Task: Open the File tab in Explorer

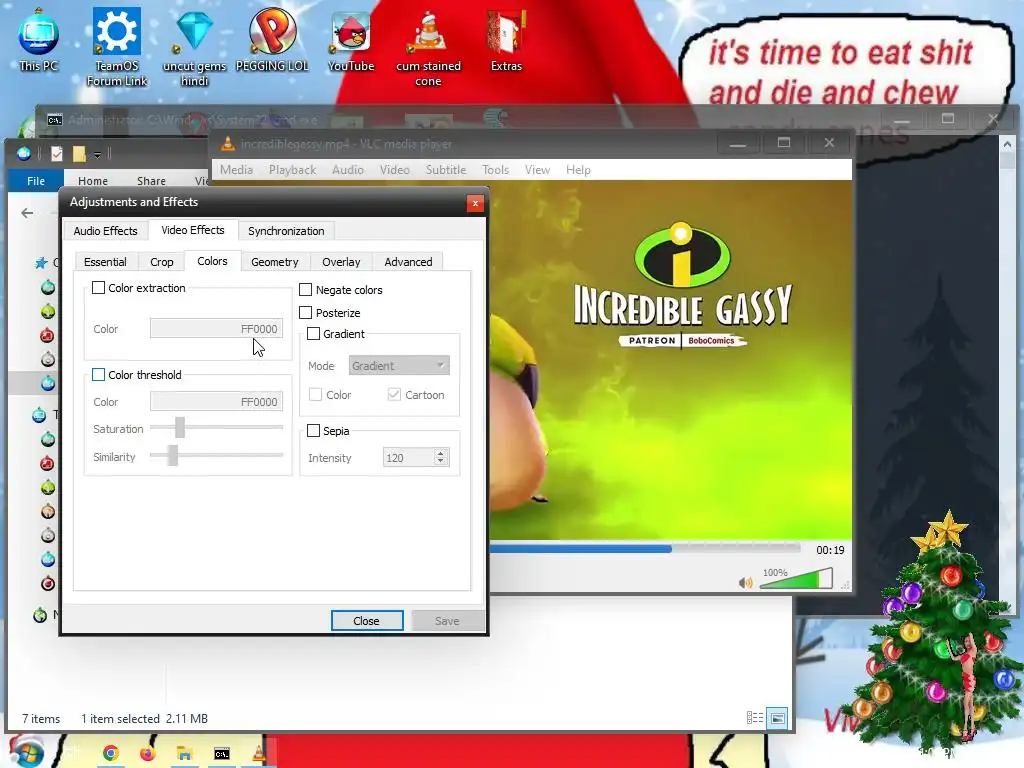Action: point(36,181)
